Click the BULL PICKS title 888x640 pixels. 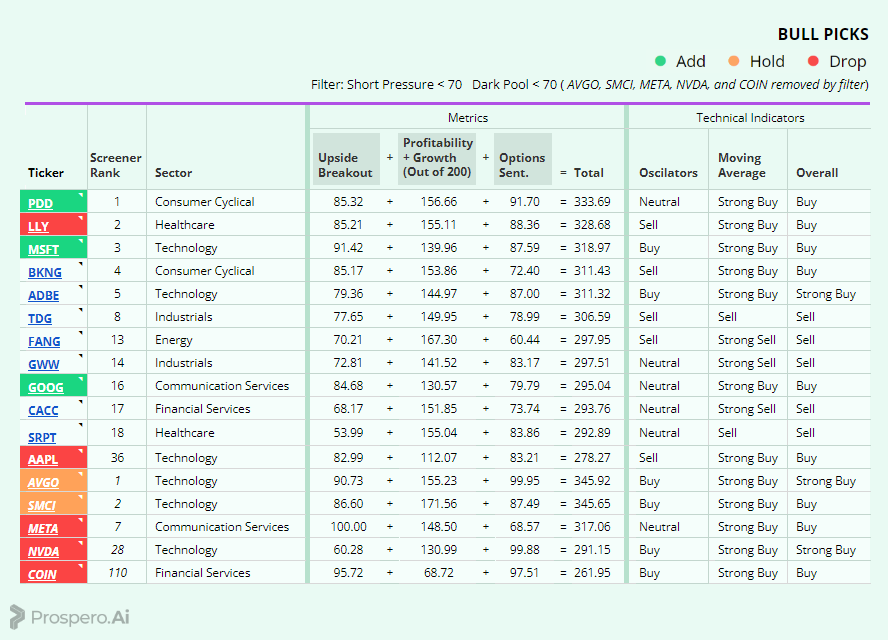pyautogui.click(x=823, y=35)
